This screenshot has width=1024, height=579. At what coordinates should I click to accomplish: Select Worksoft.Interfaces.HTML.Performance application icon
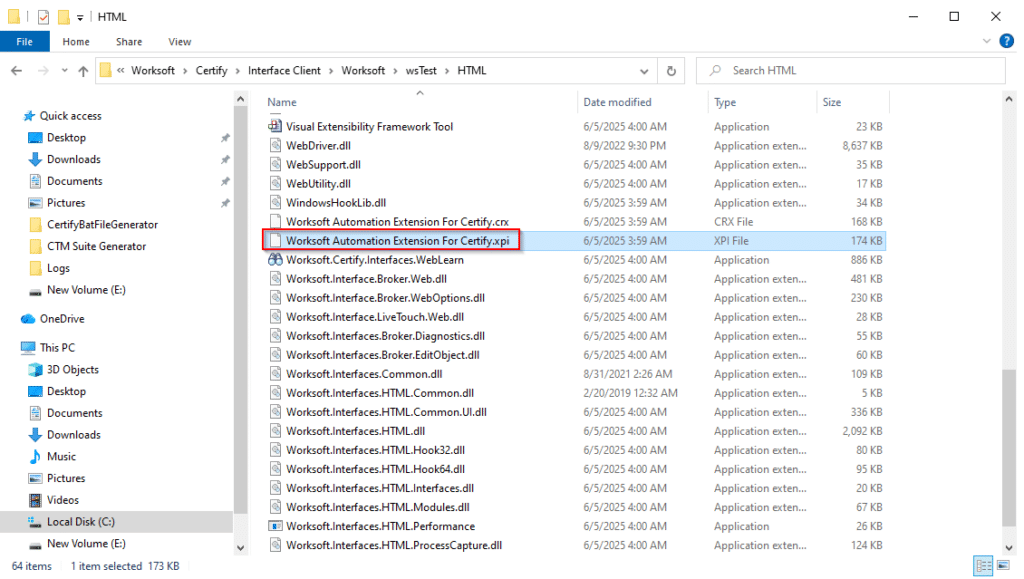pos(275,526)
